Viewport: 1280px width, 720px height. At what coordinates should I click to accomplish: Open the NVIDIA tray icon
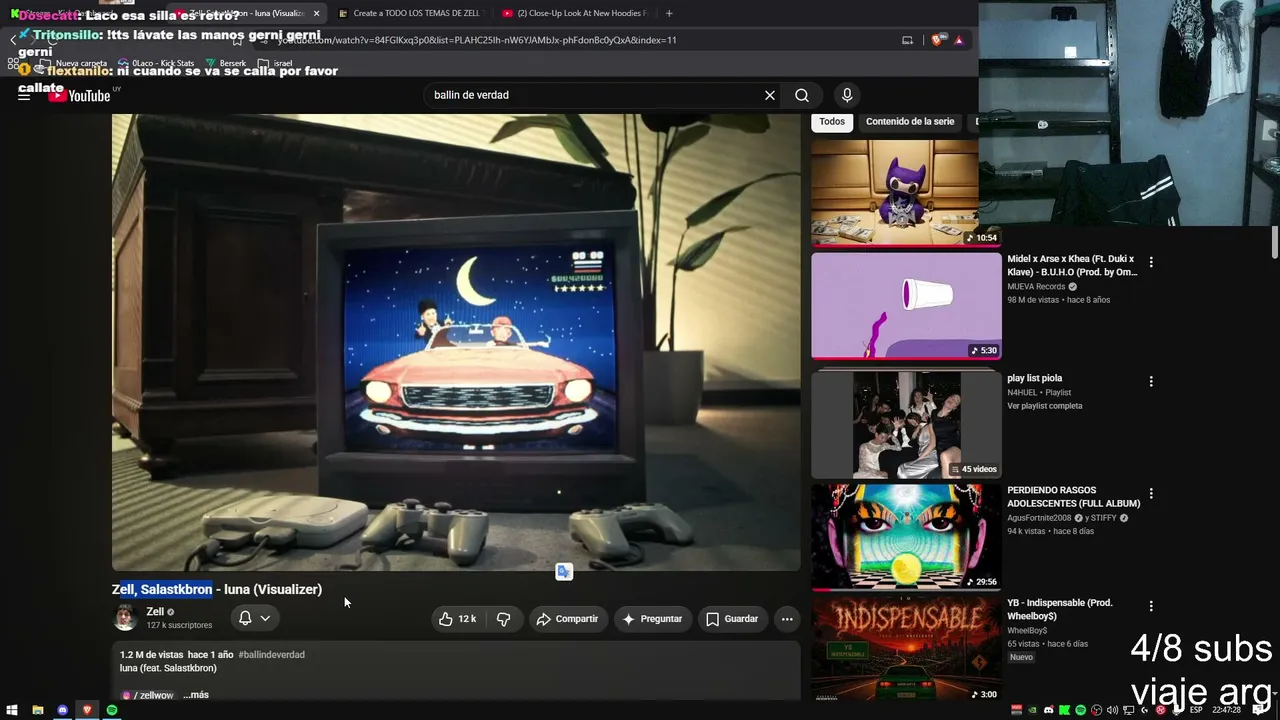coord(1033,710)
